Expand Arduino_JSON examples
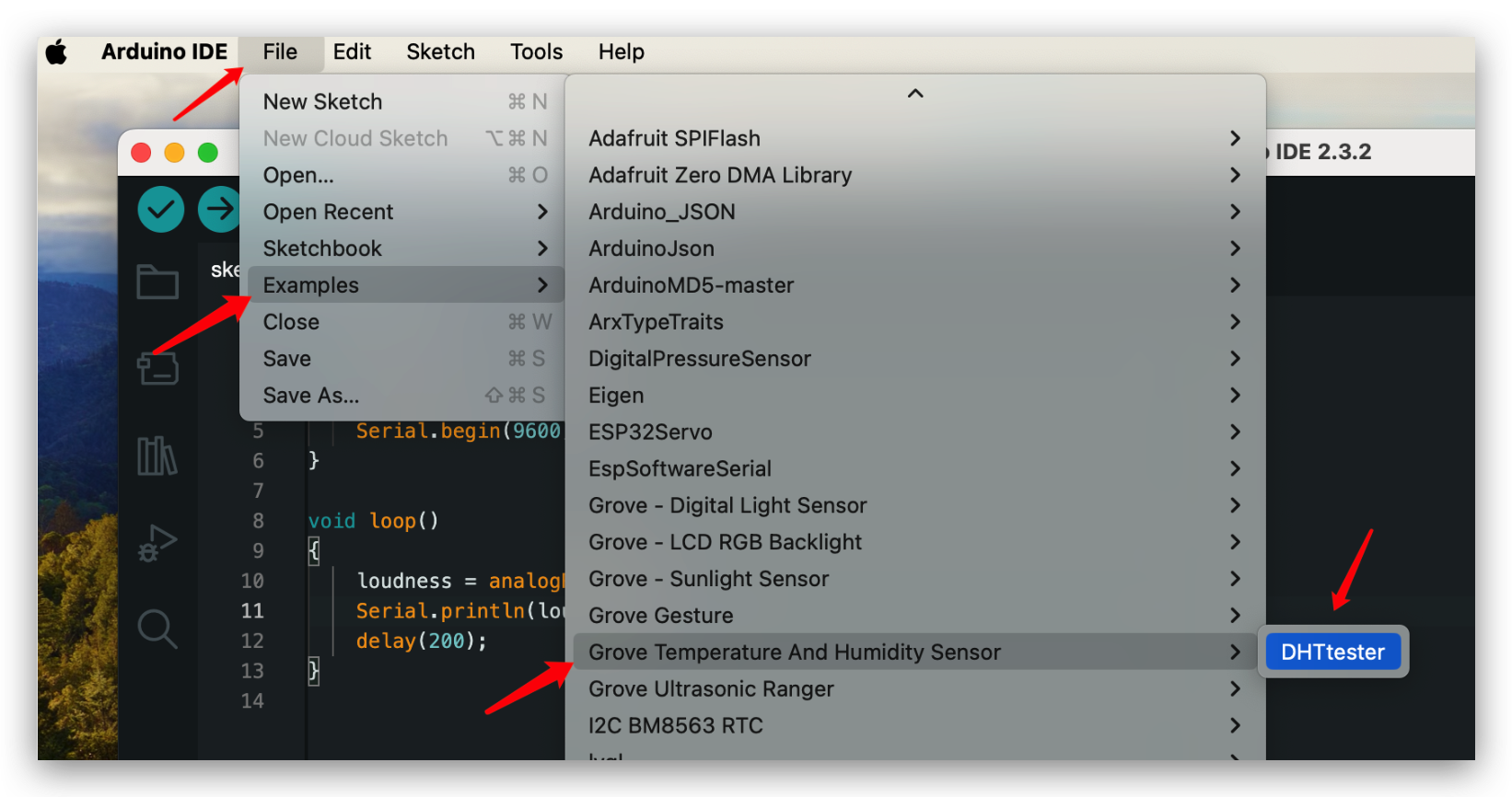Image resolution: width=1512 pixels, height=797 pixels. 915,212
